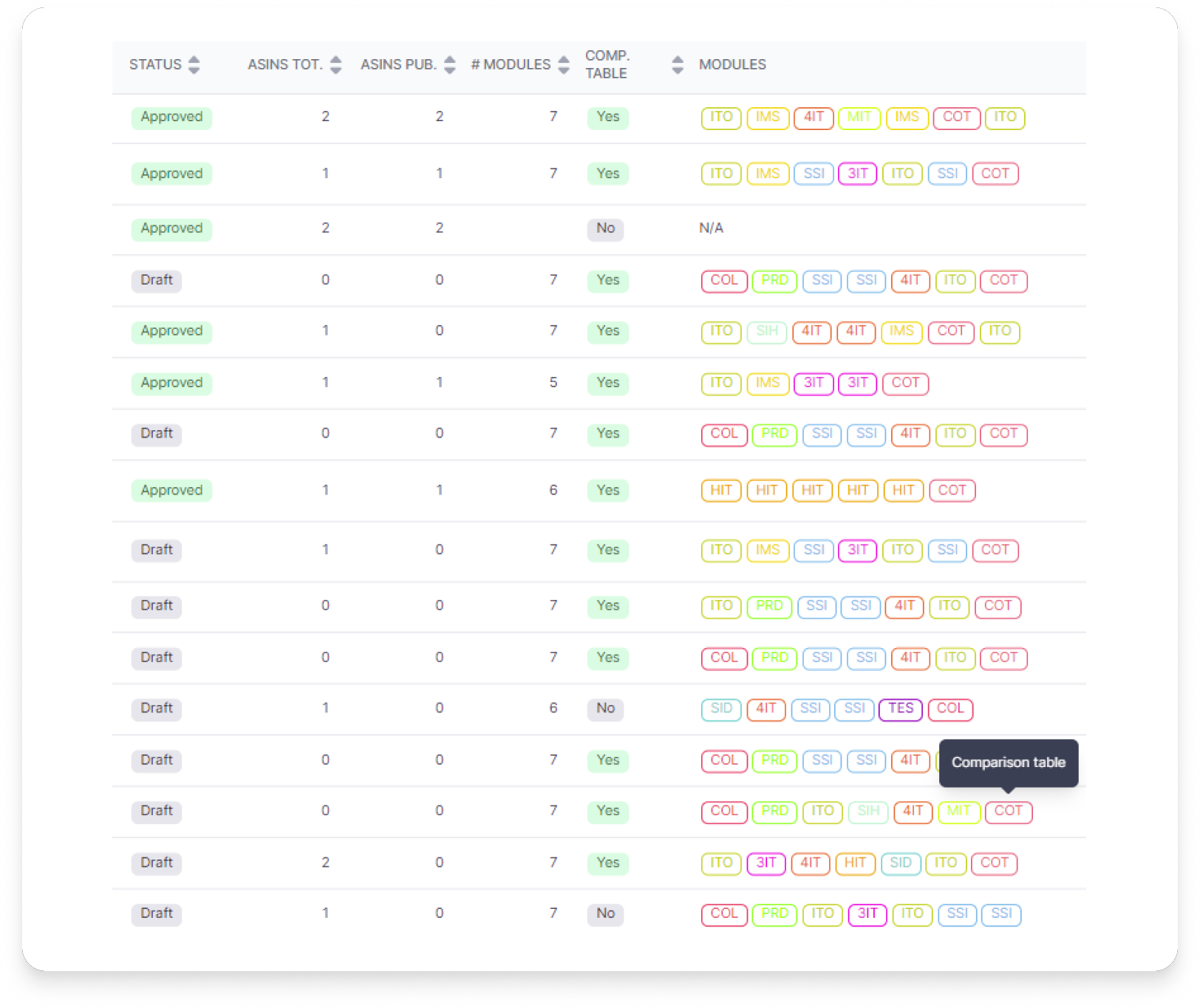Click IMS tag in the 5-module row
The width and height of the screenshot is (1200, 1008).
pos(768,384)
